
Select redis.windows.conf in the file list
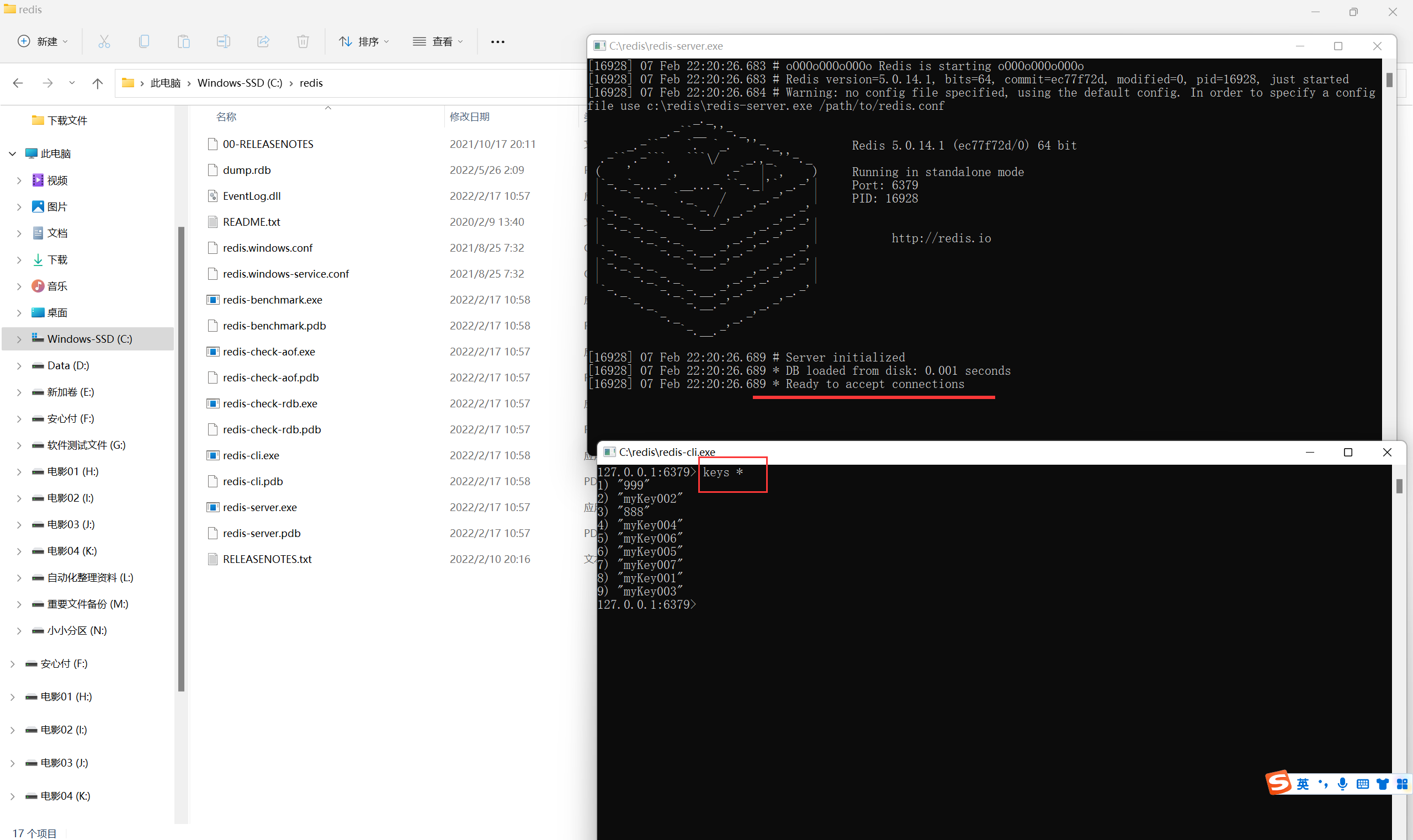267,248
